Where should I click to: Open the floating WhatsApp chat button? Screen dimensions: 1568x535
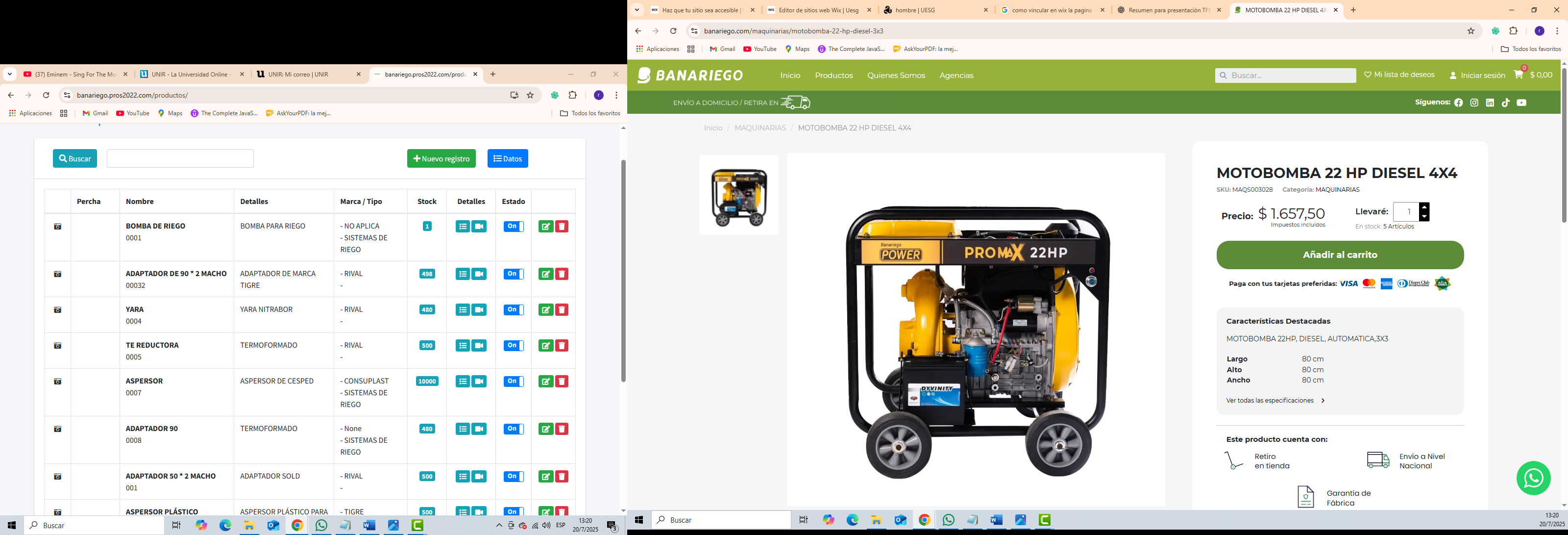[x=1533, y=478]
